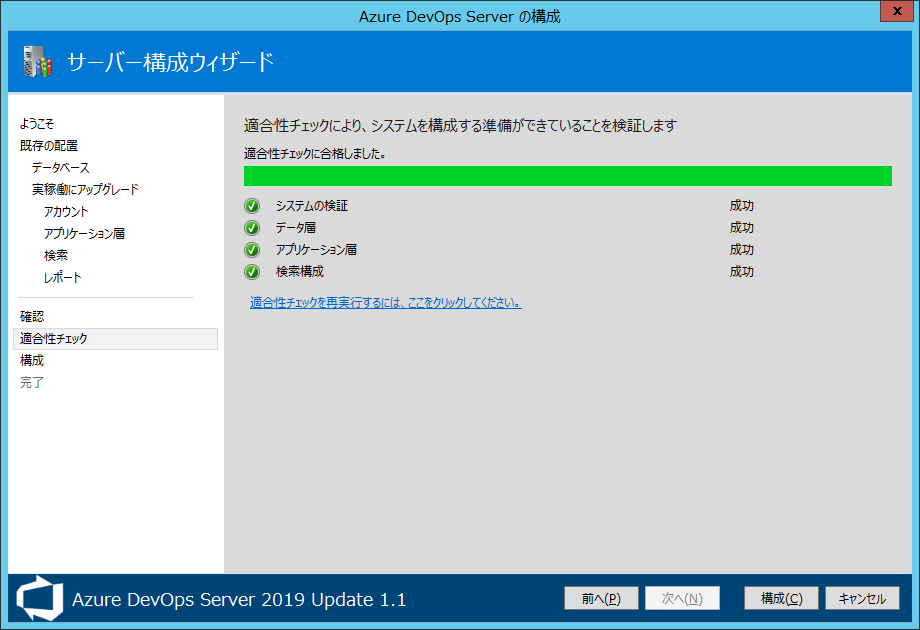Click the 次へ(N) button
Screen dimensions: 920x630
(682, 598)
